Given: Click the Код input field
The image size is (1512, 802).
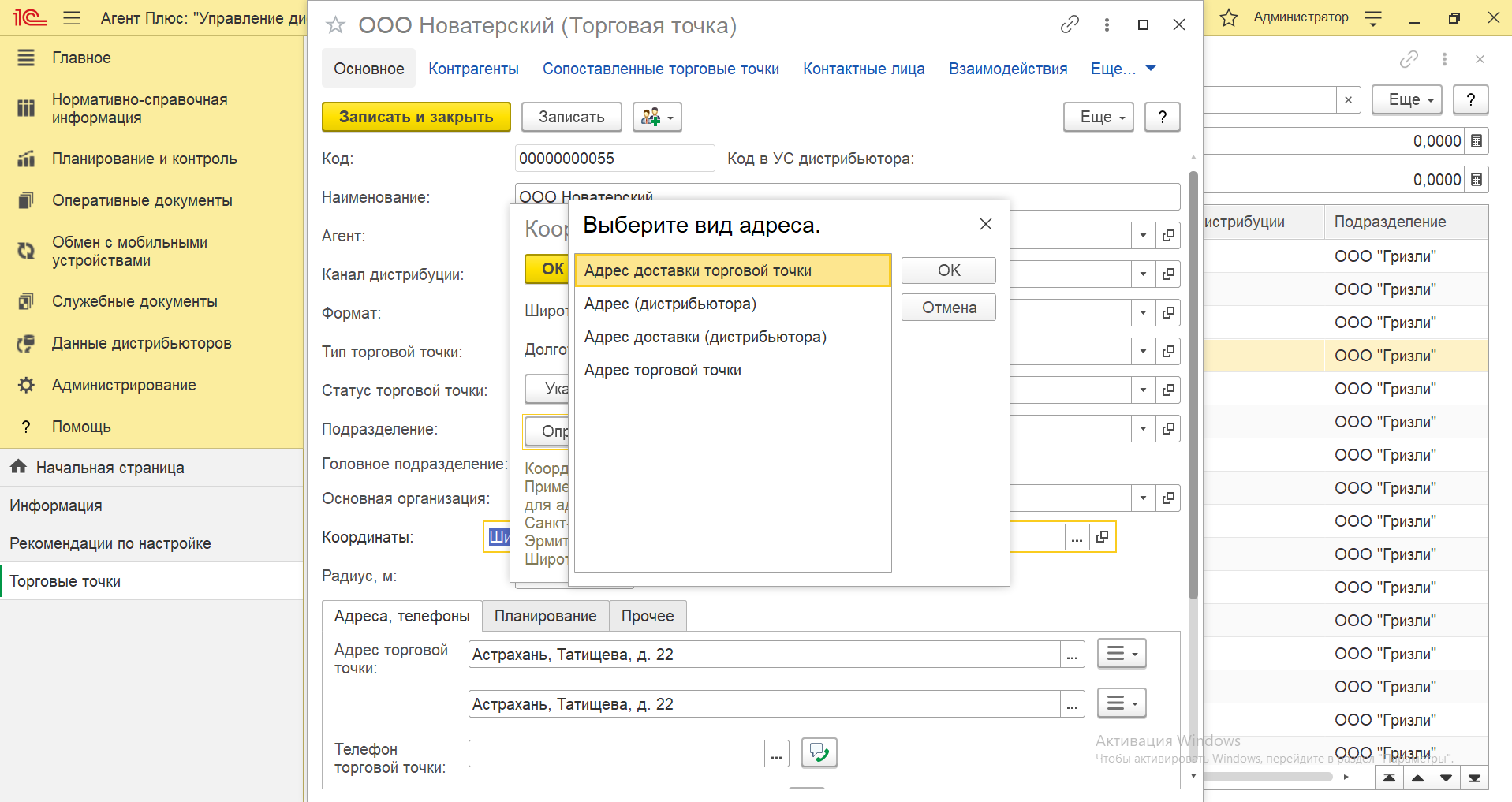Looking at the screenshot, I should pos(614,159).
